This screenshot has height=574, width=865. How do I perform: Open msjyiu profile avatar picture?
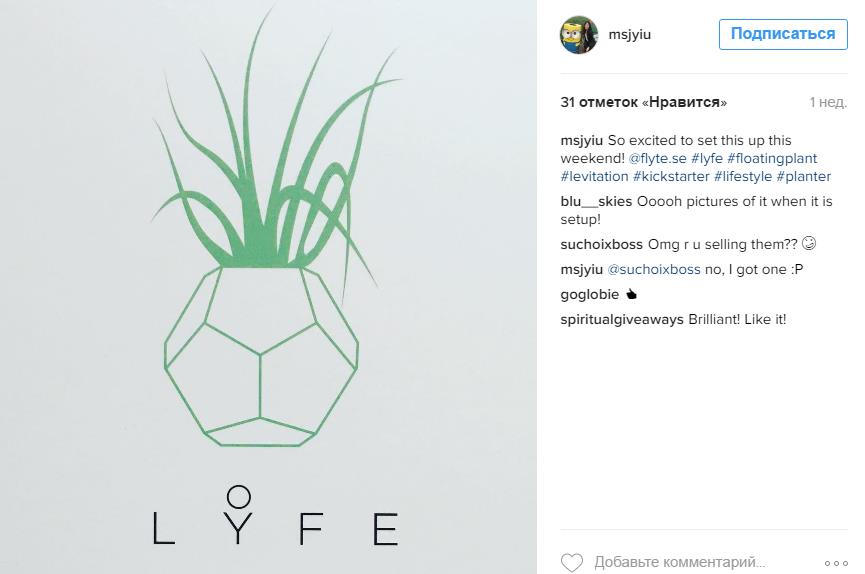[x=579, y=34]
